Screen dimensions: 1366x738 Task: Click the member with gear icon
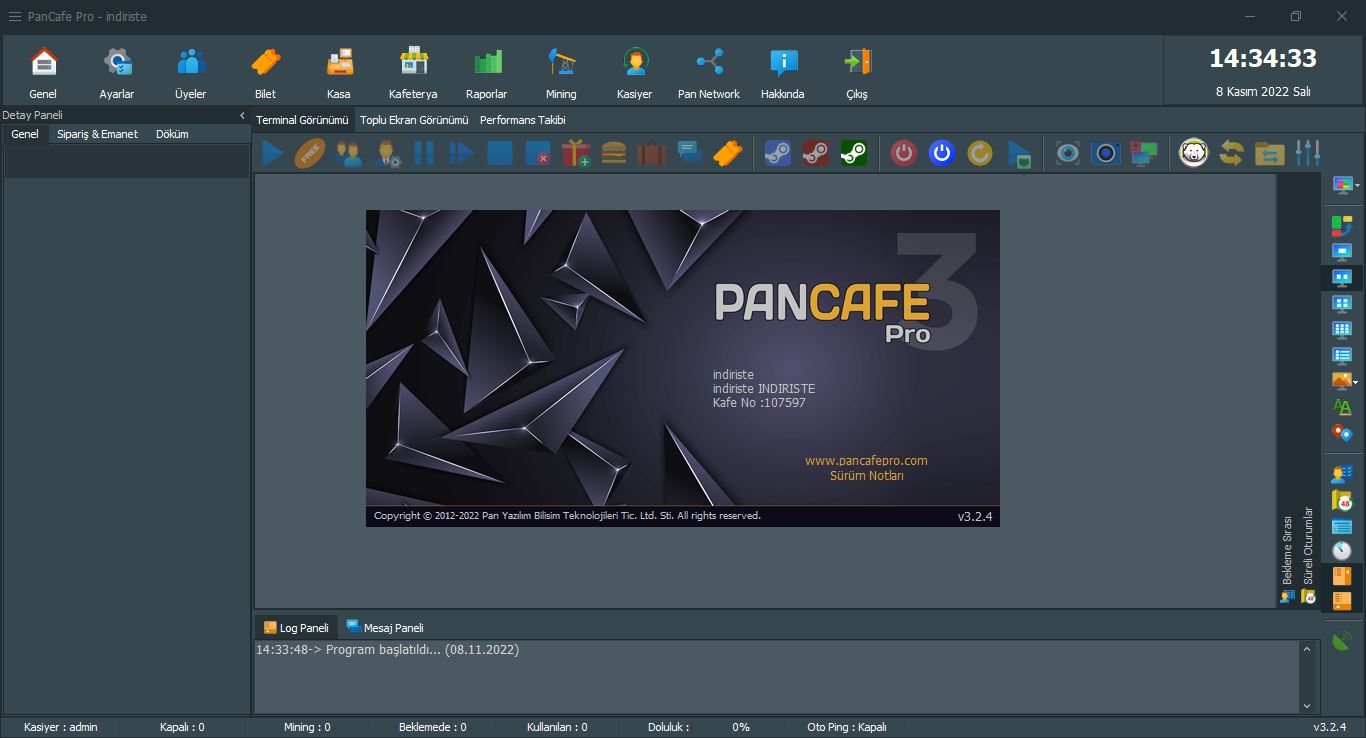point(387,153)
